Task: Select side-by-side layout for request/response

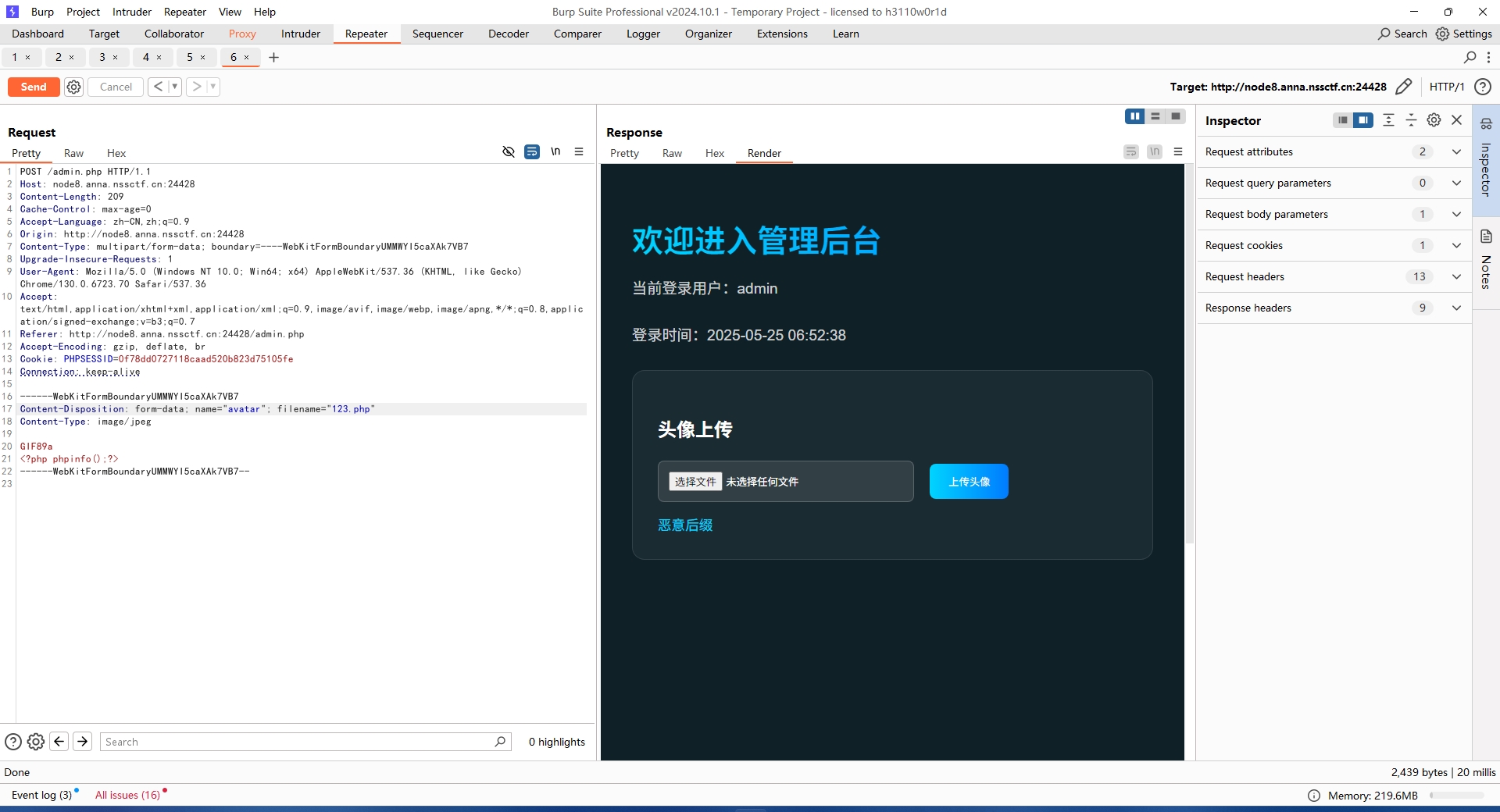Action: click(1134, 116)
